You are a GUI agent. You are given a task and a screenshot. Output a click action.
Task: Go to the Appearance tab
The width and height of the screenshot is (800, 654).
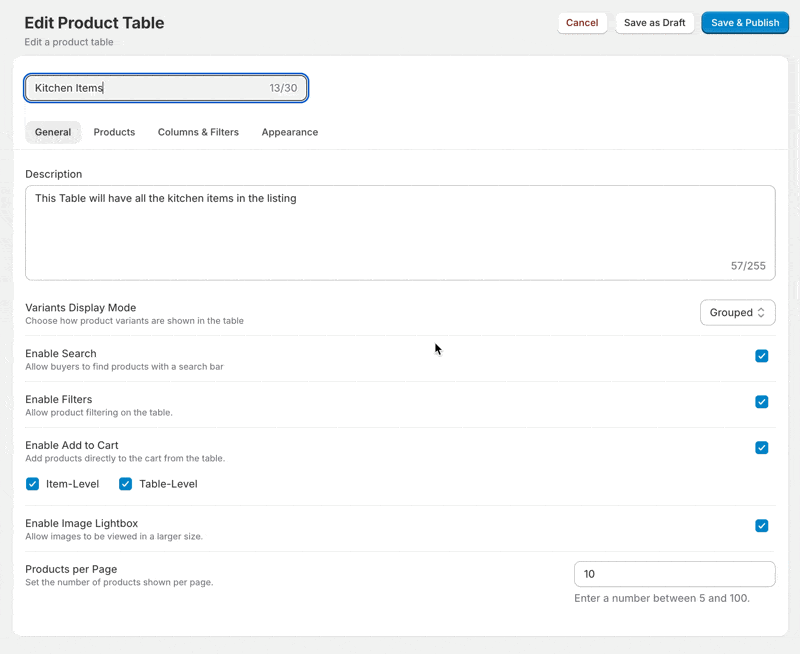290,132
